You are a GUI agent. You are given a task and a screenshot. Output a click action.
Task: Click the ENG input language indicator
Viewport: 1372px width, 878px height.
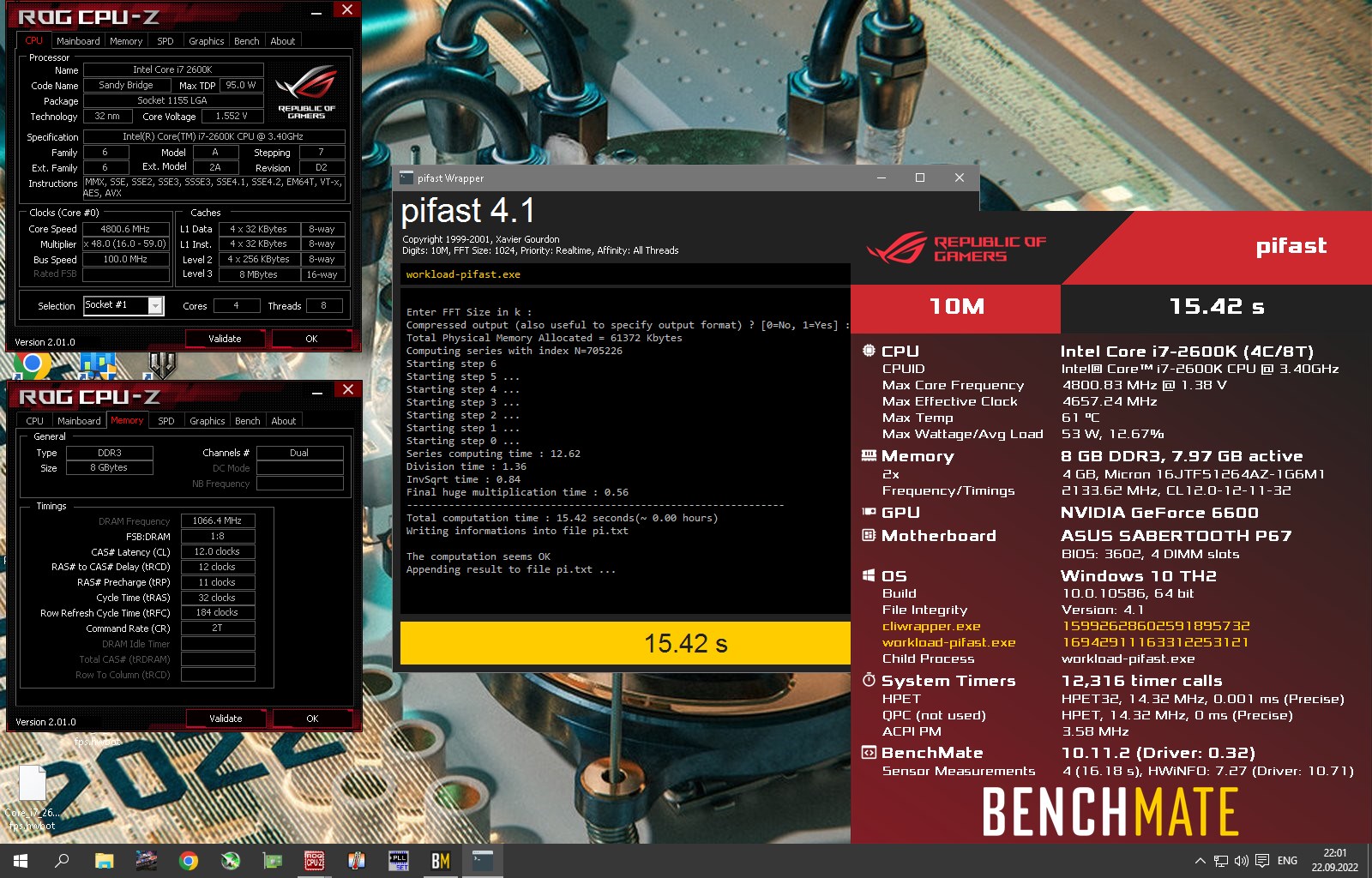coord(1287,861)
